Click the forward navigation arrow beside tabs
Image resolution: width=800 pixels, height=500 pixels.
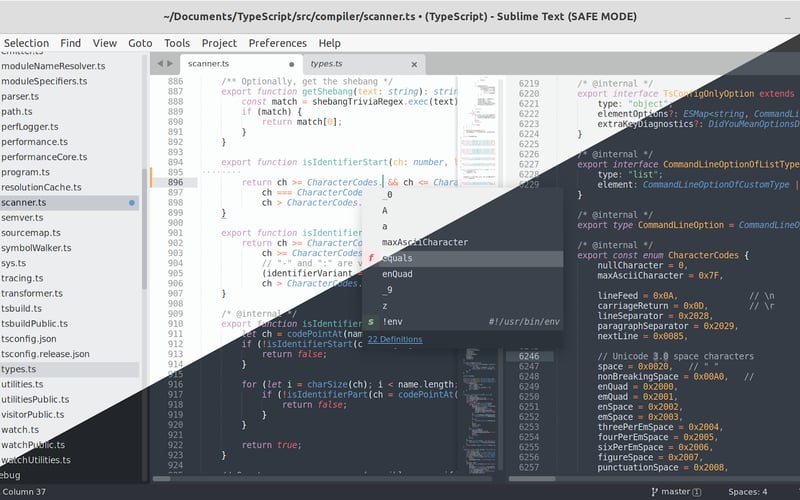170,64
